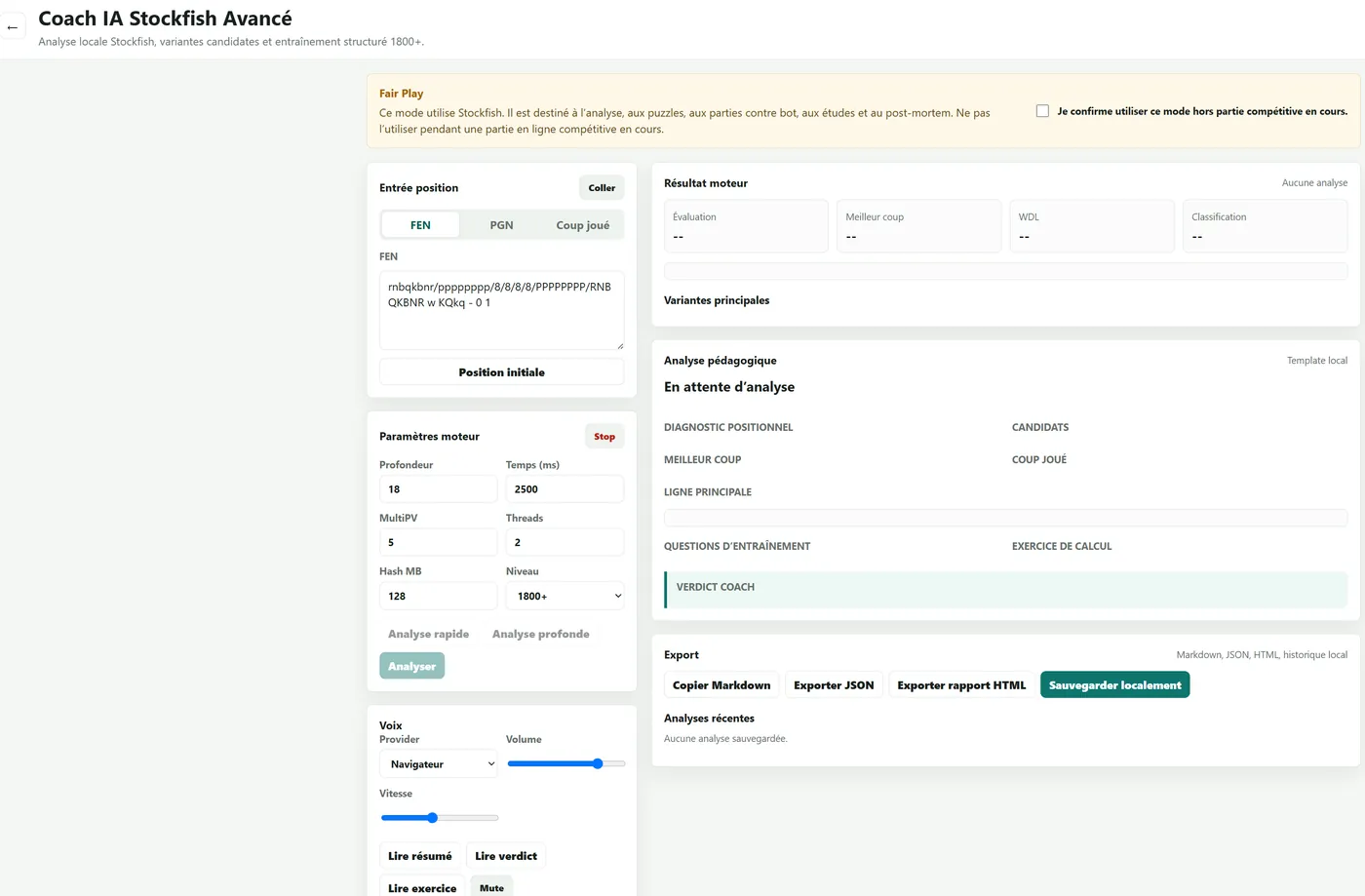1365x896 pixels.
Task: Click the Lire verdict button
Action: [506, 856]
